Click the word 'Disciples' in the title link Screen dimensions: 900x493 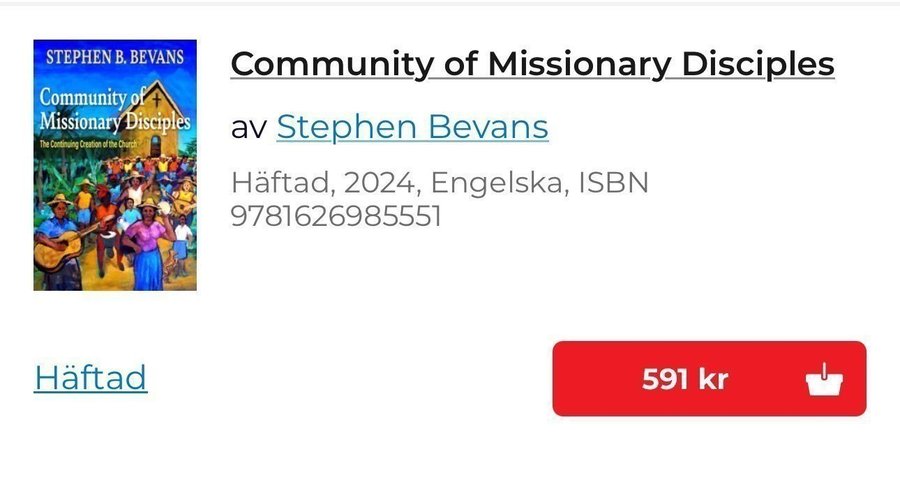[x=758, y=64]
